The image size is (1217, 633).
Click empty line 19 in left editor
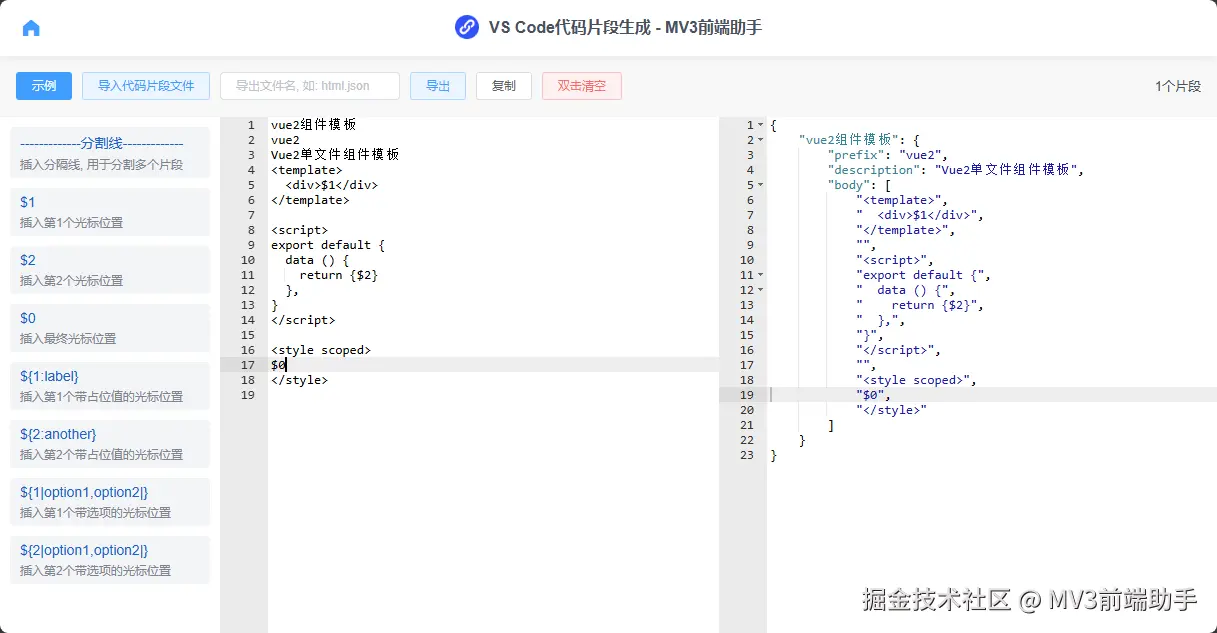coord(493,395)
